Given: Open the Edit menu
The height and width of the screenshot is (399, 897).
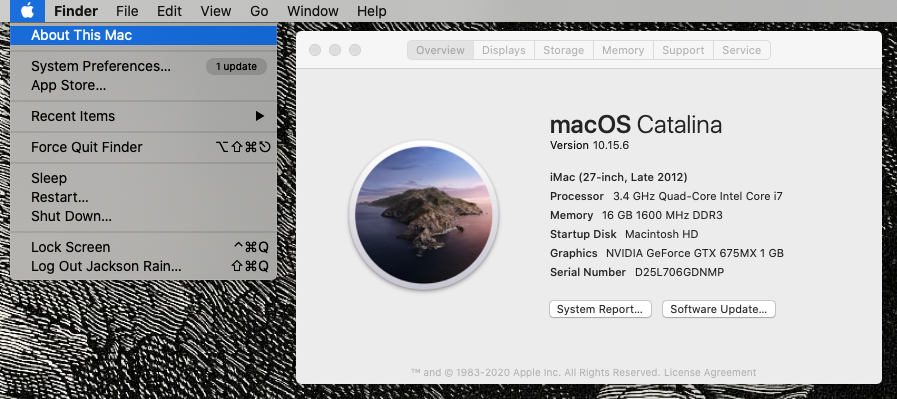Looking at the screenshot, I should pyautogui.click(x=169, y=11).
